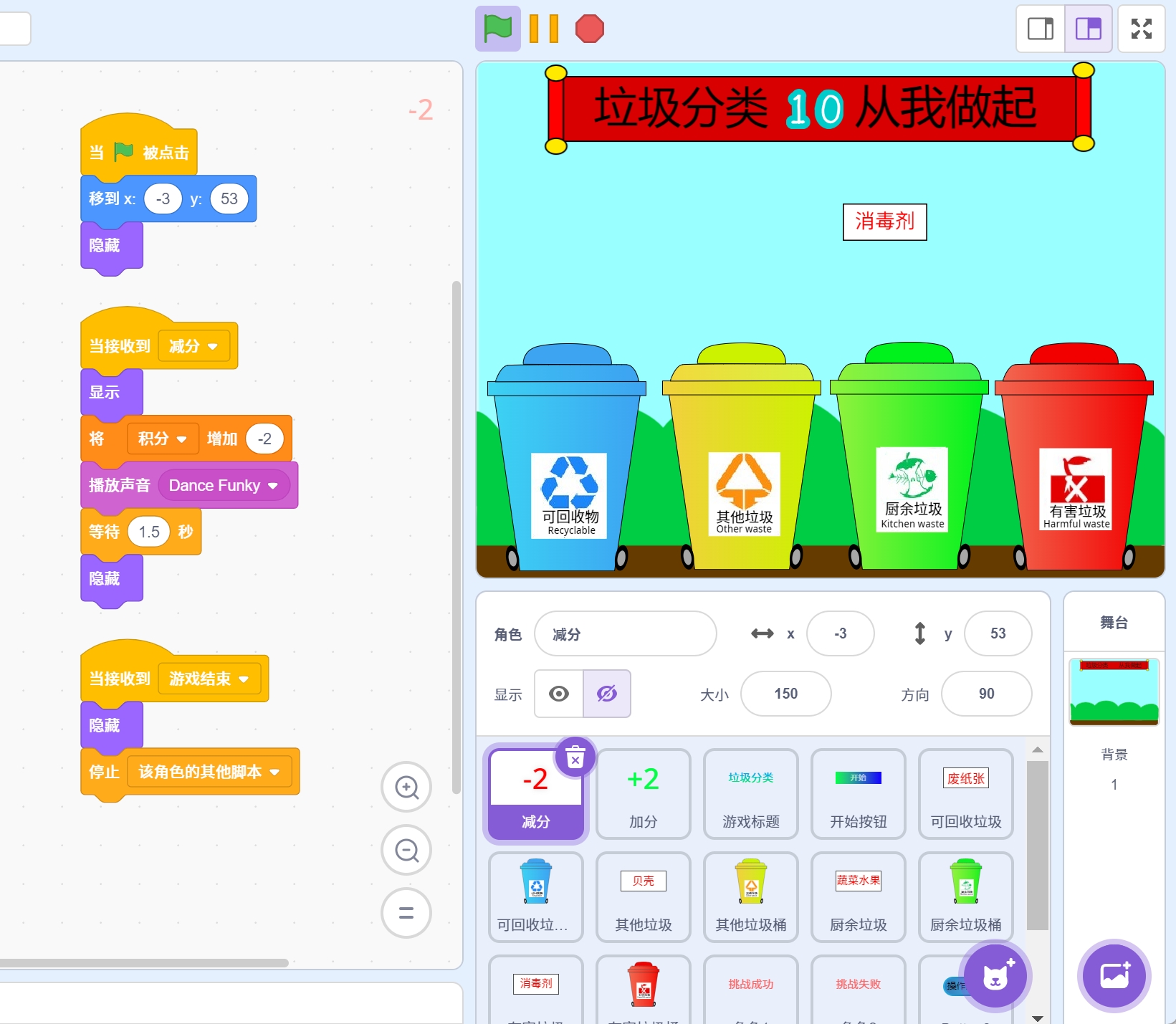
Task: Zoom out on the code workspace
Action: pyautogui.click(x=406, y=850)
